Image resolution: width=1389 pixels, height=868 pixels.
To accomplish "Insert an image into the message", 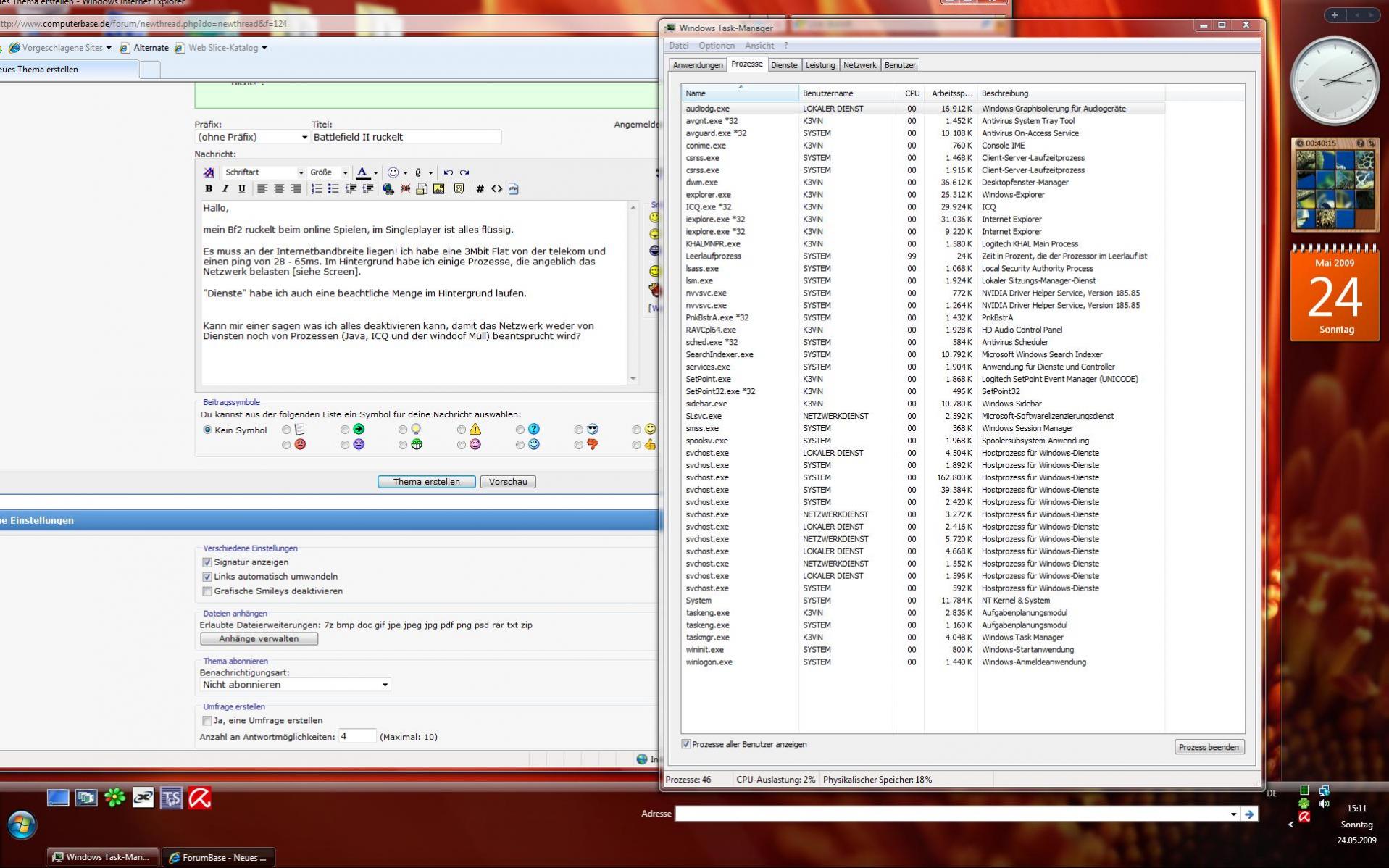I will (x=439, y=189).
